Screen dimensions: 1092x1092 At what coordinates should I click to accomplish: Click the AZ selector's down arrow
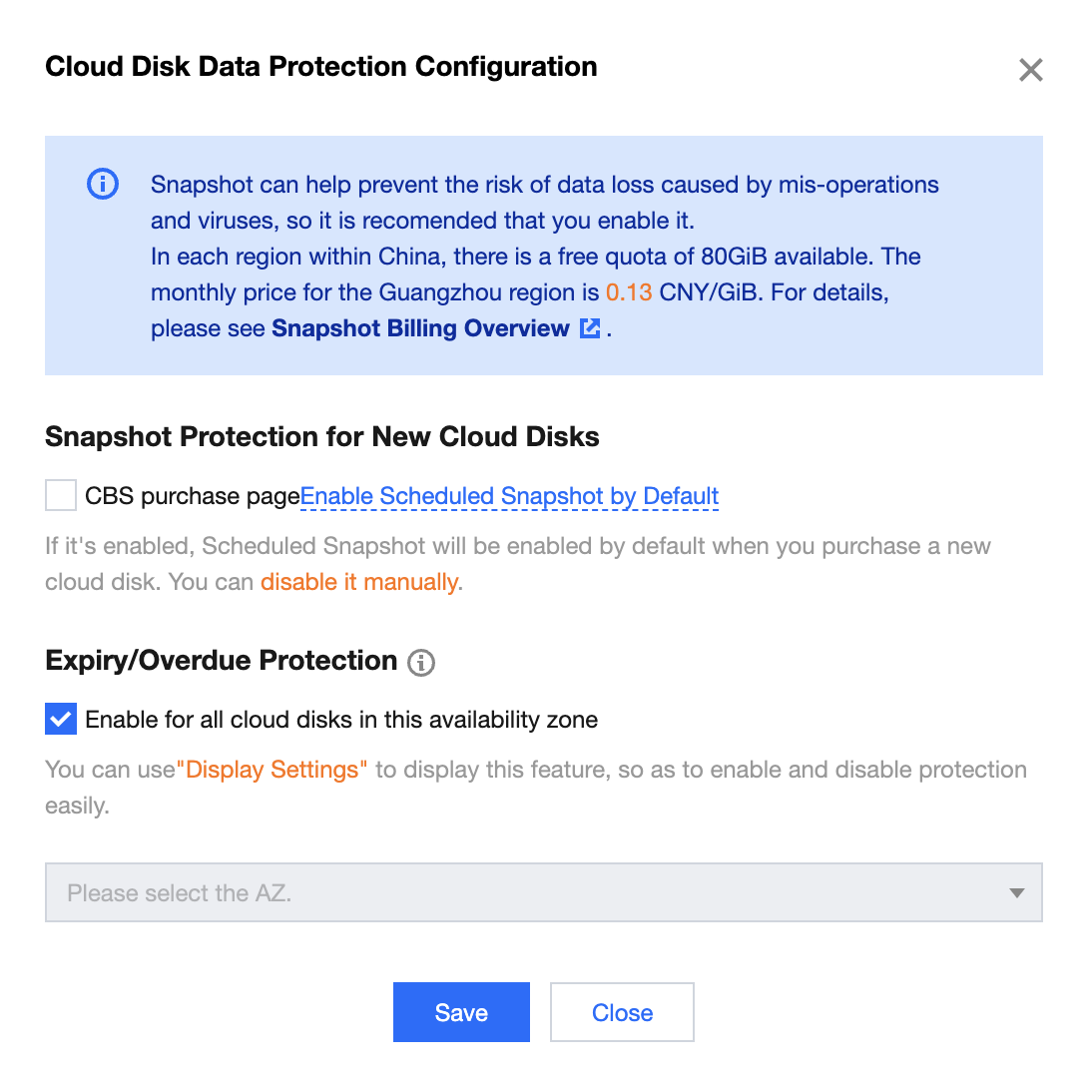[x=1016, y=892]
